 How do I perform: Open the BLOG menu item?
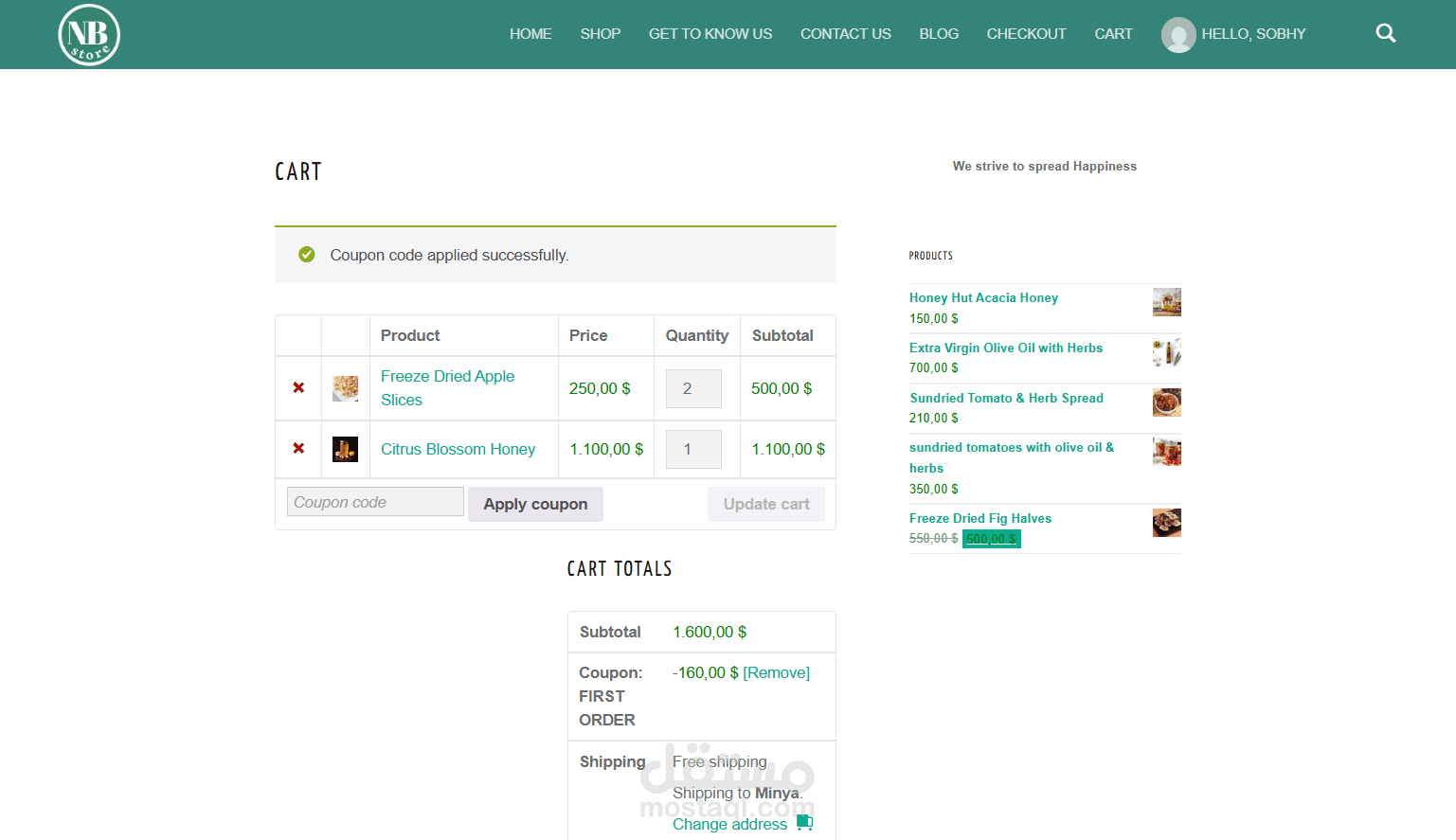click(939, 34)
